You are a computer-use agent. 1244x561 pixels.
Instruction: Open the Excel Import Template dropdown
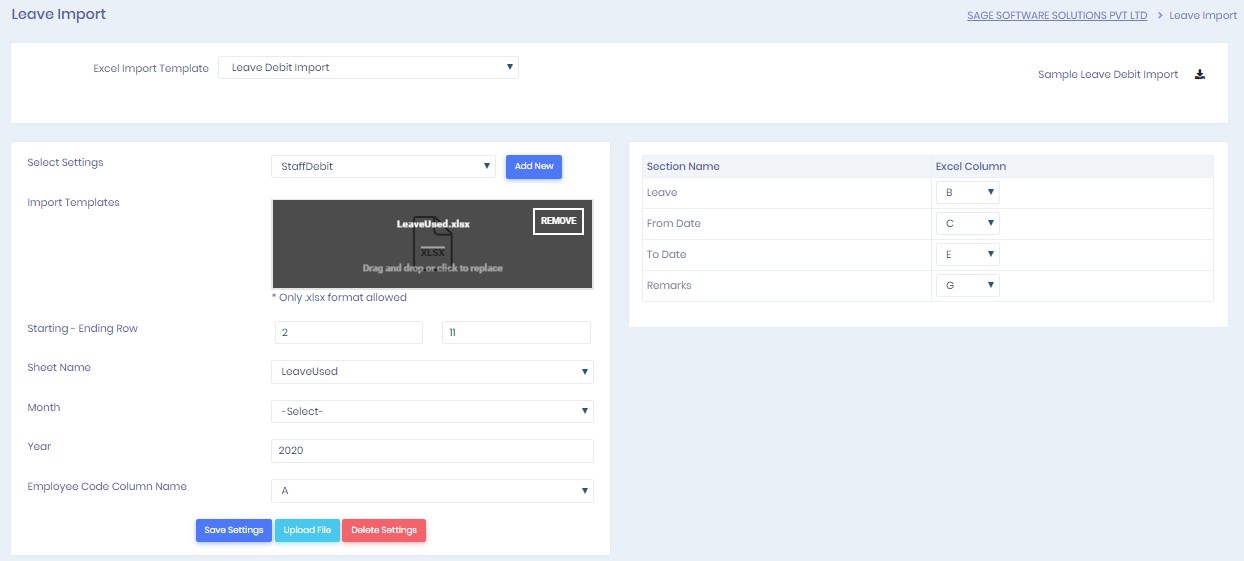click(x=368, y=67)
